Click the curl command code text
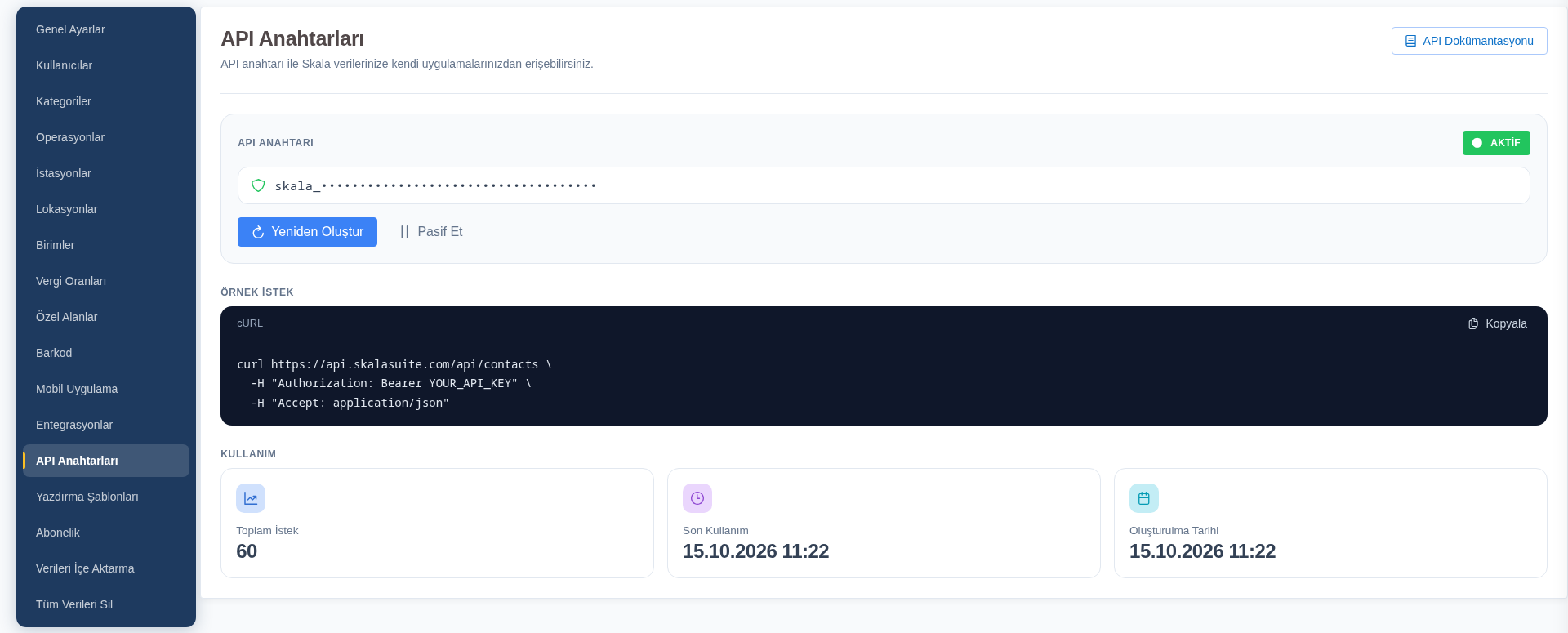1568x633 pixels. tap(394, 383)
